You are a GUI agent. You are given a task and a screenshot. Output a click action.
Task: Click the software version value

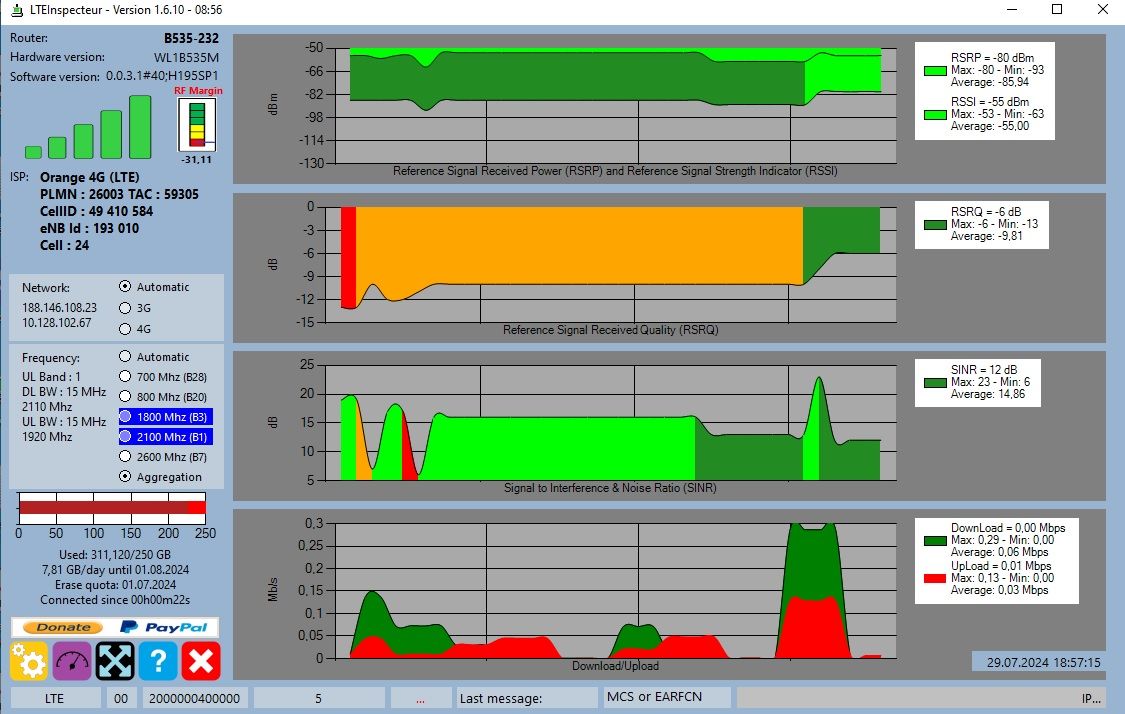click(x=162, y=75)
